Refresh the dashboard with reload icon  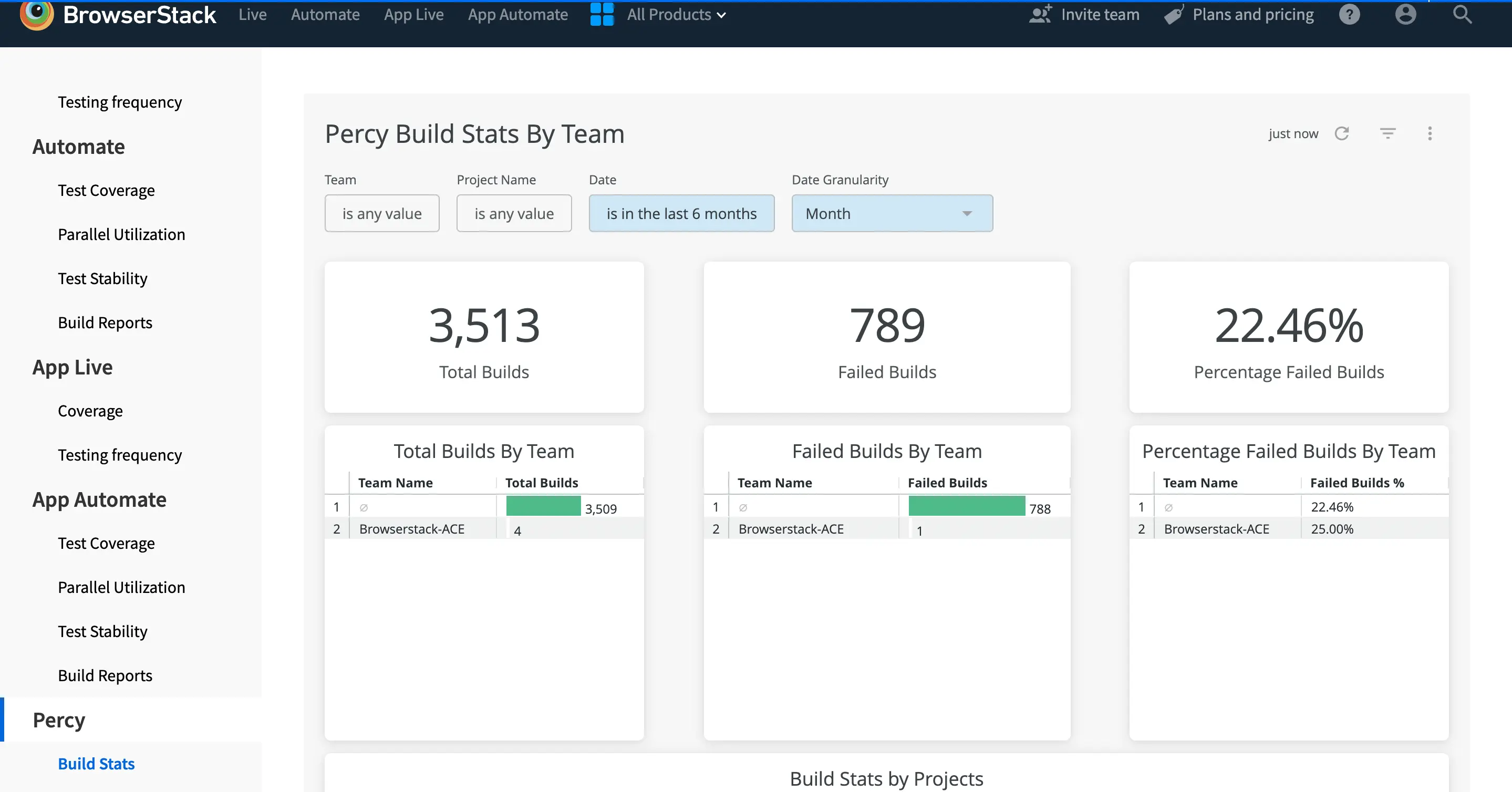tap(1342, 134)
